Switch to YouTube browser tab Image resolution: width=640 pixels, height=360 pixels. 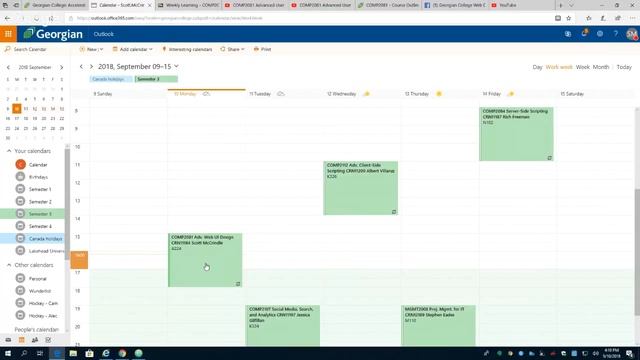coord(520,5)
